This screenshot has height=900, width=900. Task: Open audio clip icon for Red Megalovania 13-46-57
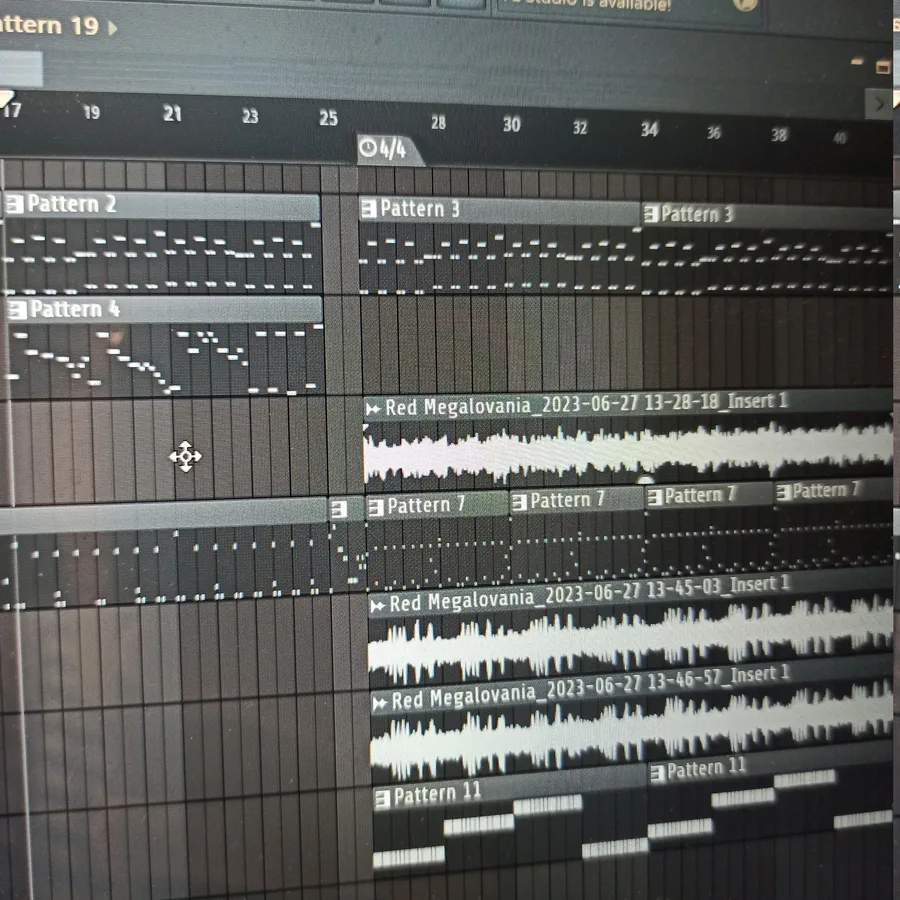click(x=380, y=703)
